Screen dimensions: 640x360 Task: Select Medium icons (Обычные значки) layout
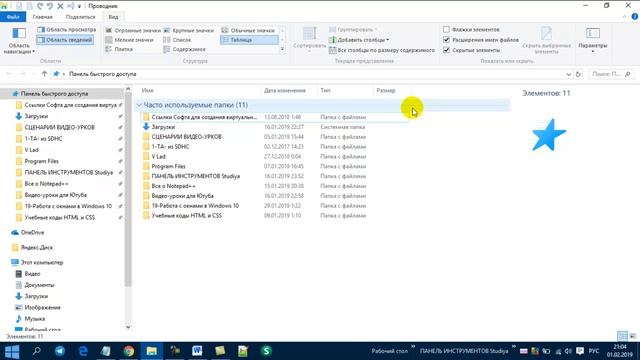coord(248,31)
